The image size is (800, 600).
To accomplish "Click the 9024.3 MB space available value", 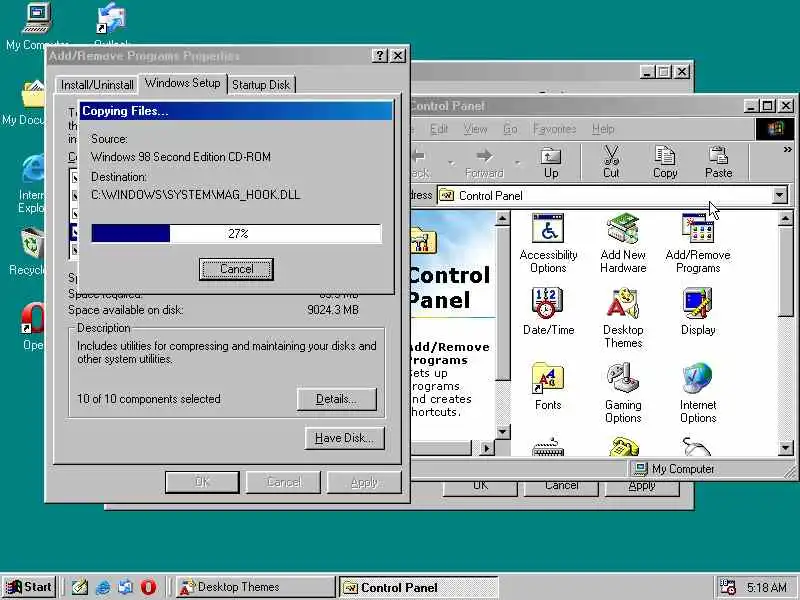I will tap(333, 310).
